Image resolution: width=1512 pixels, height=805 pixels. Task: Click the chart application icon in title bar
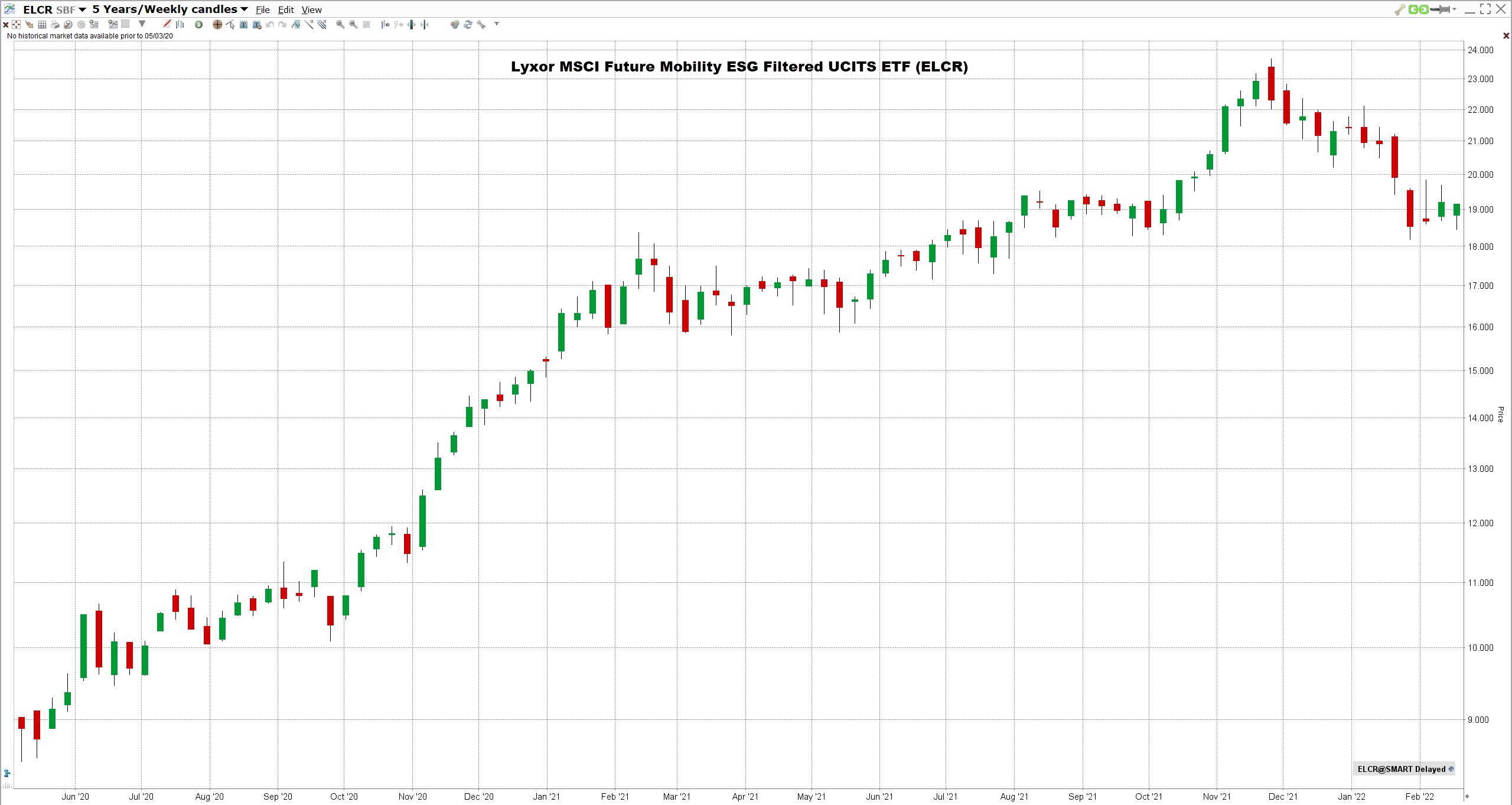click(9, 9)
